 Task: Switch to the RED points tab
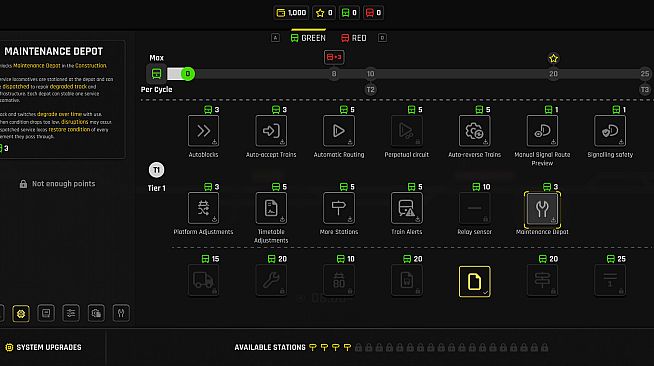(354, 38)
